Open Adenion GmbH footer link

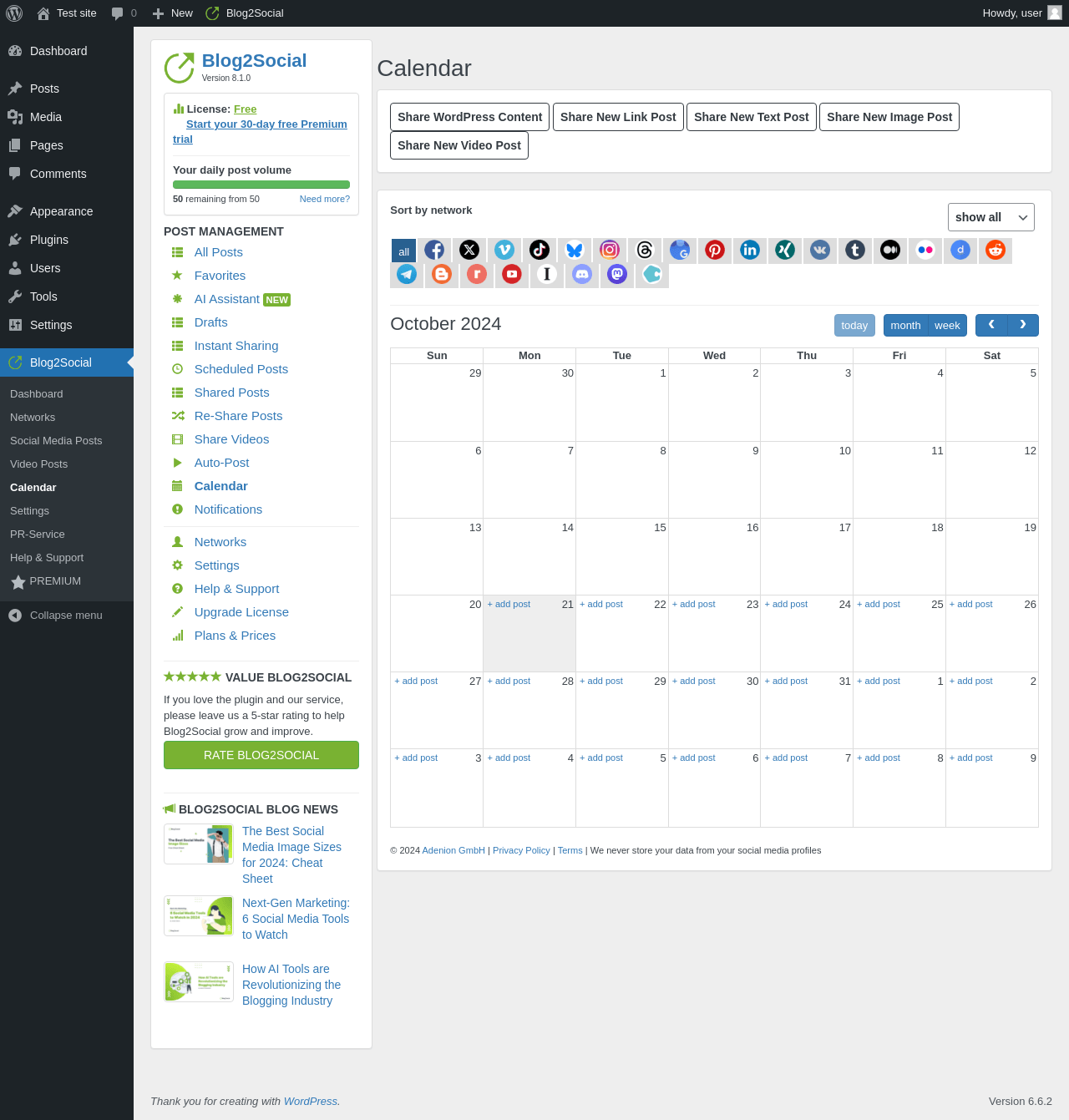pyautogui.click(x=453, y=850)
